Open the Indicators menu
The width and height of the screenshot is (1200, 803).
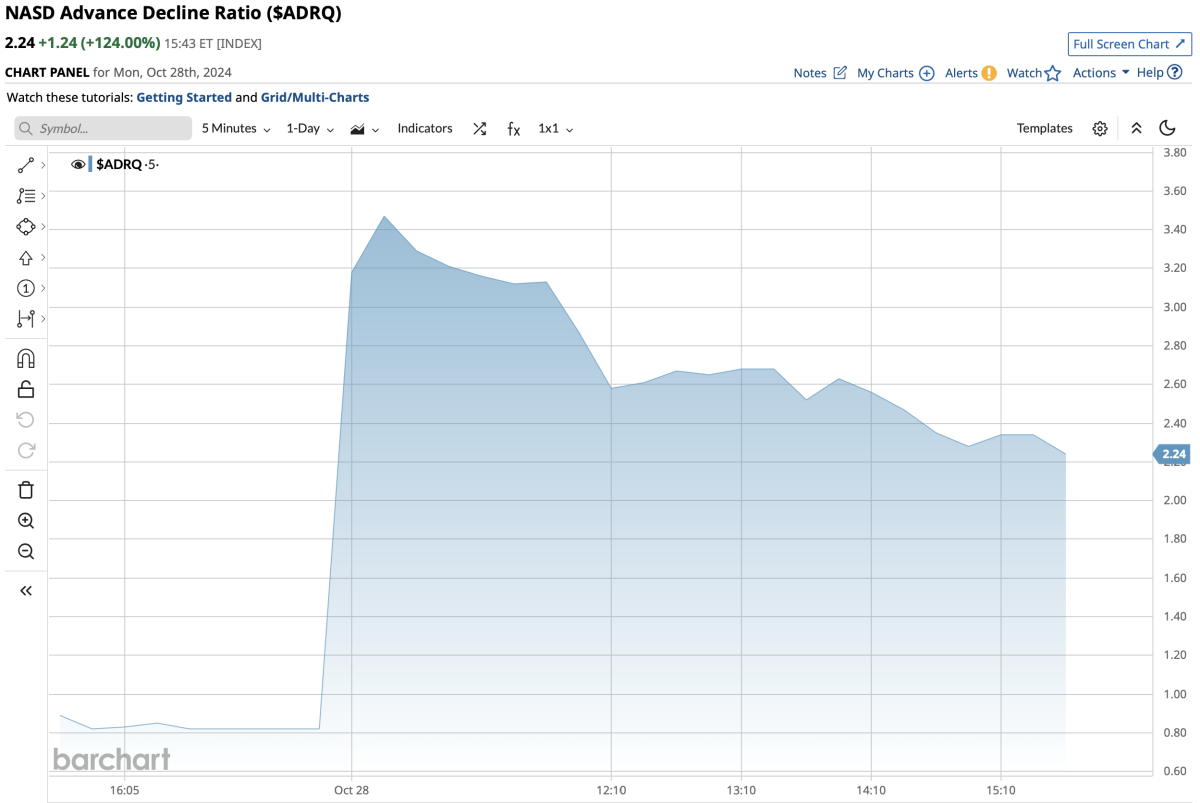click(425, 129)
